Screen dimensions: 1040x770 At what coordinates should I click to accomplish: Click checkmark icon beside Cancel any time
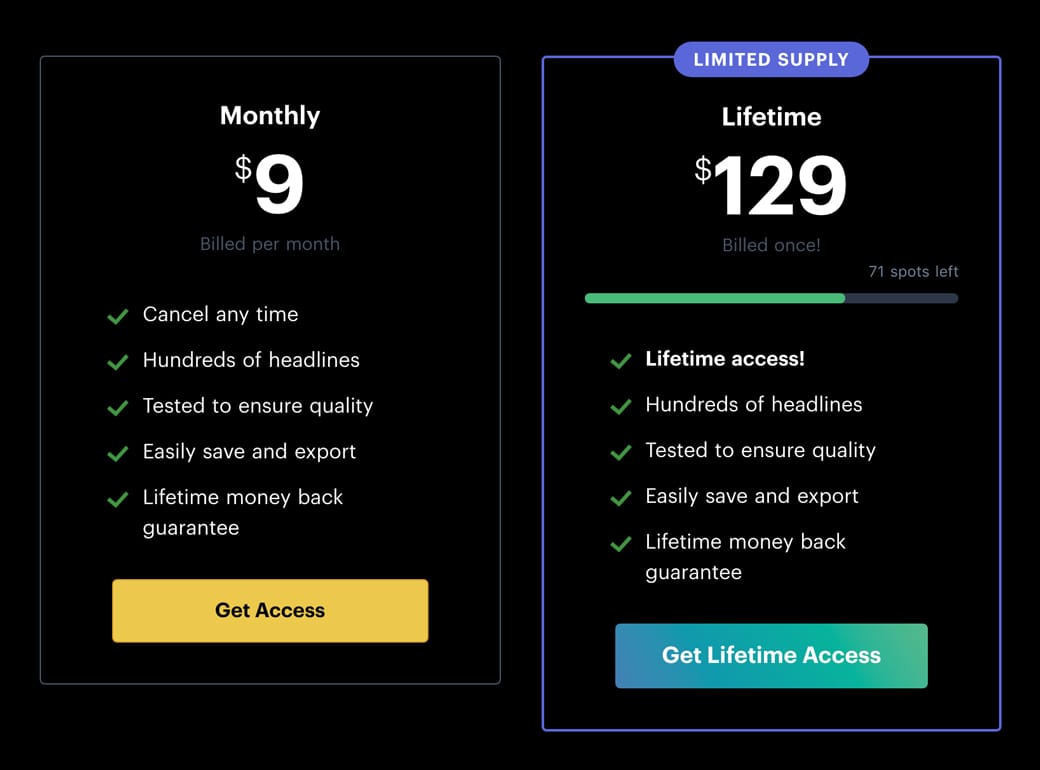point(118,316)
